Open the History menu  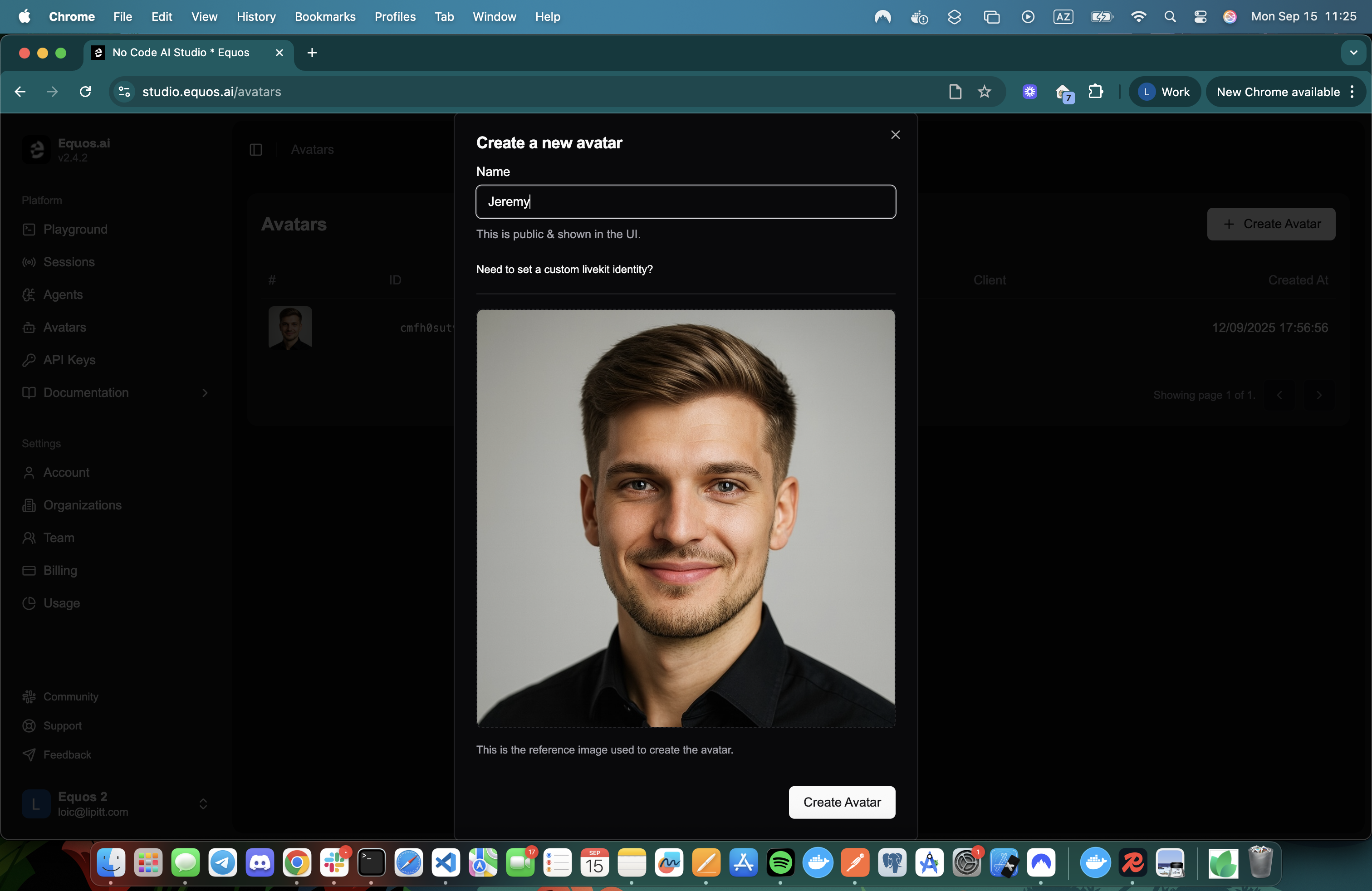(256, 17)
